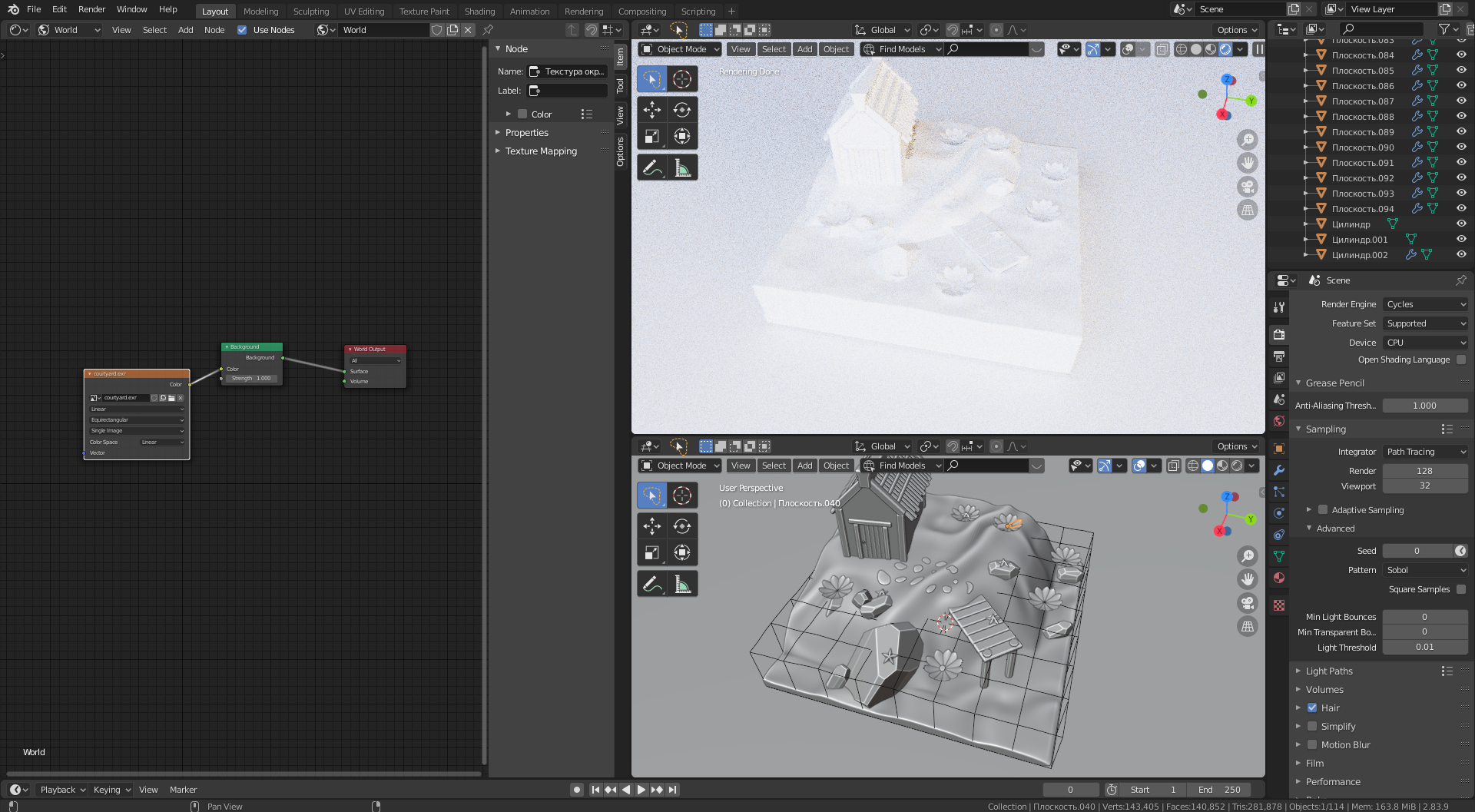Switch to Compositing workspace tab
Viewport: 1475px width, 812px height.
pyautogui.click(x=642, y=12)
